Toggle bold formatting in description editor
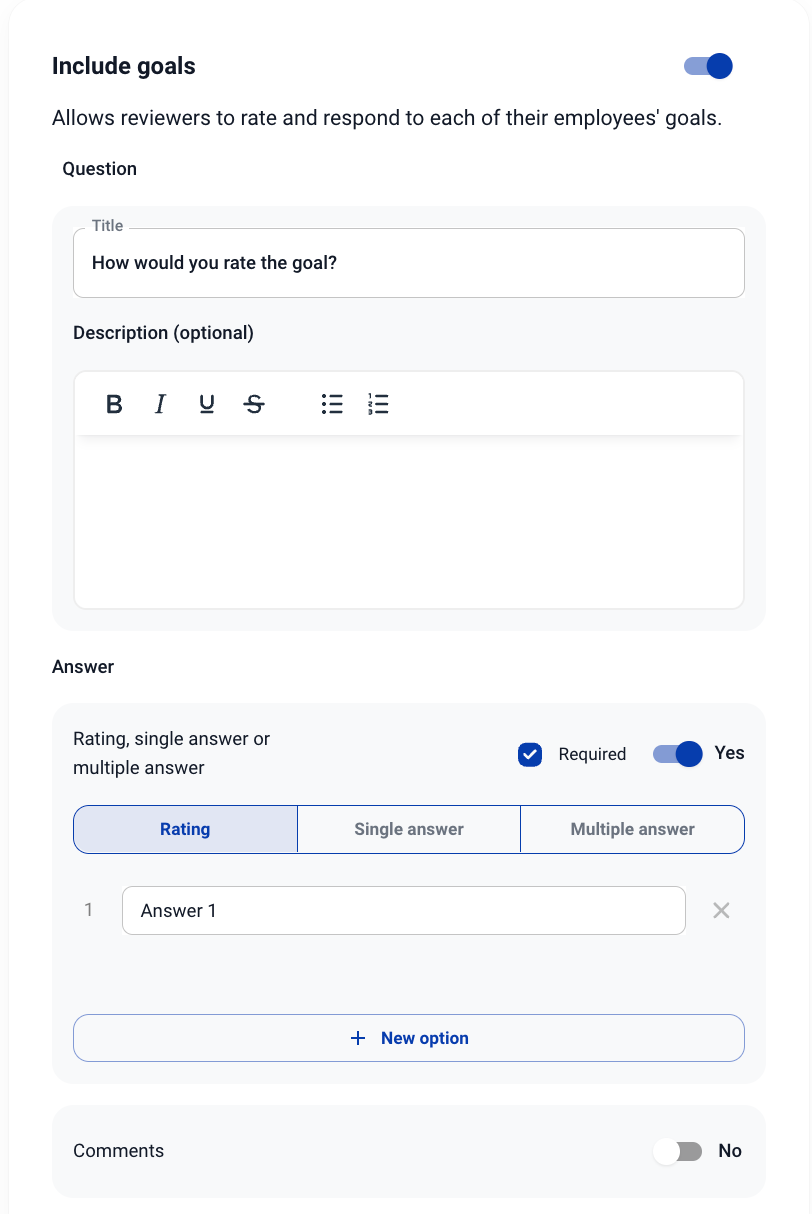This screenshot has width=812, height=1214. point(115,404)
